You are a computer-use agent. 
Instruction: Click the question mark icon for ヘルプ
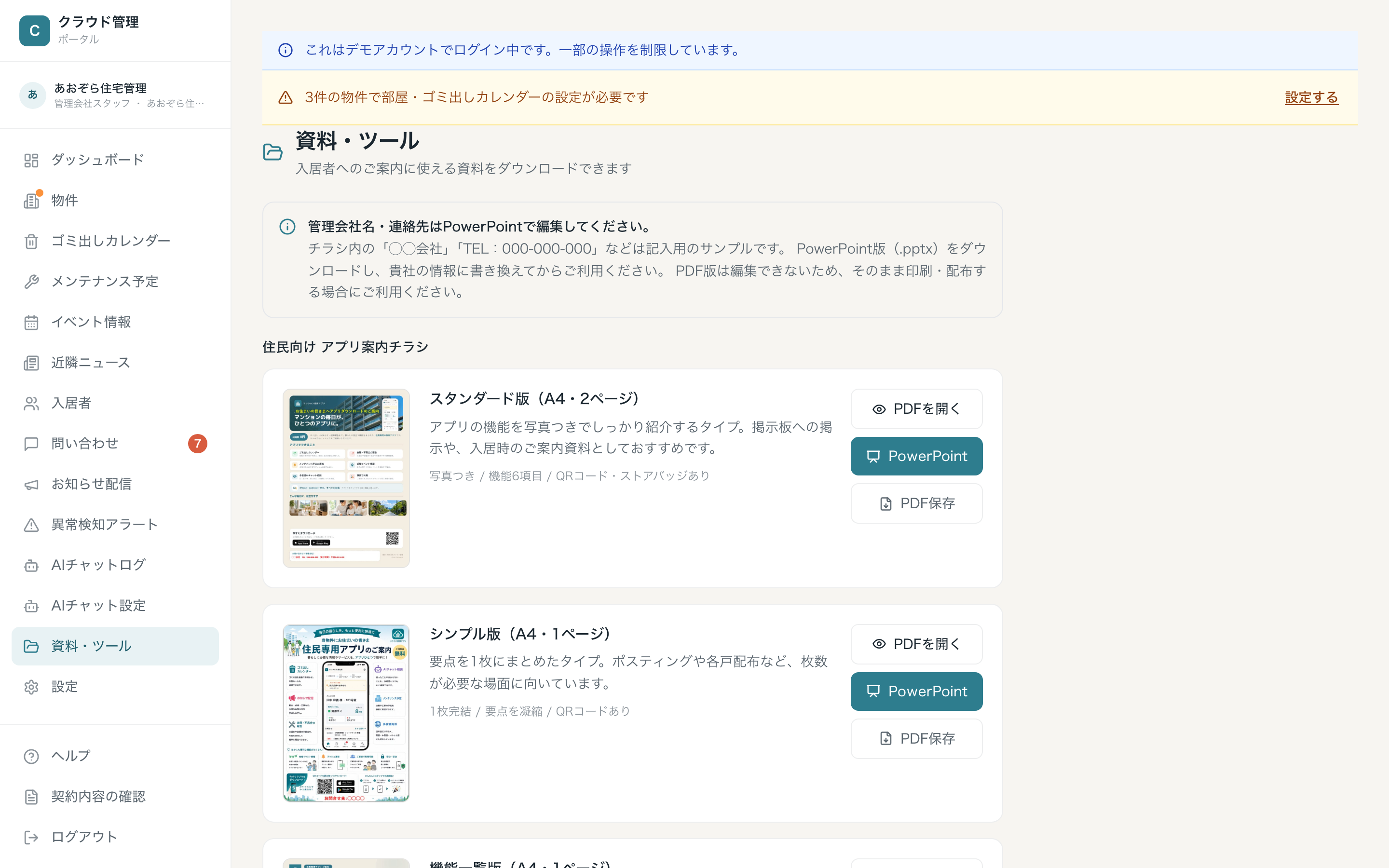pos(31,757)
